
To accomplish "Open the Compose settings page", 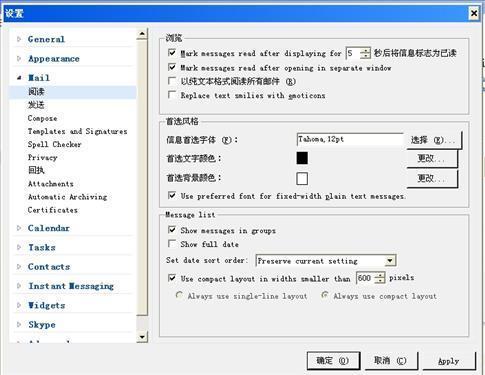I will 42,118.
